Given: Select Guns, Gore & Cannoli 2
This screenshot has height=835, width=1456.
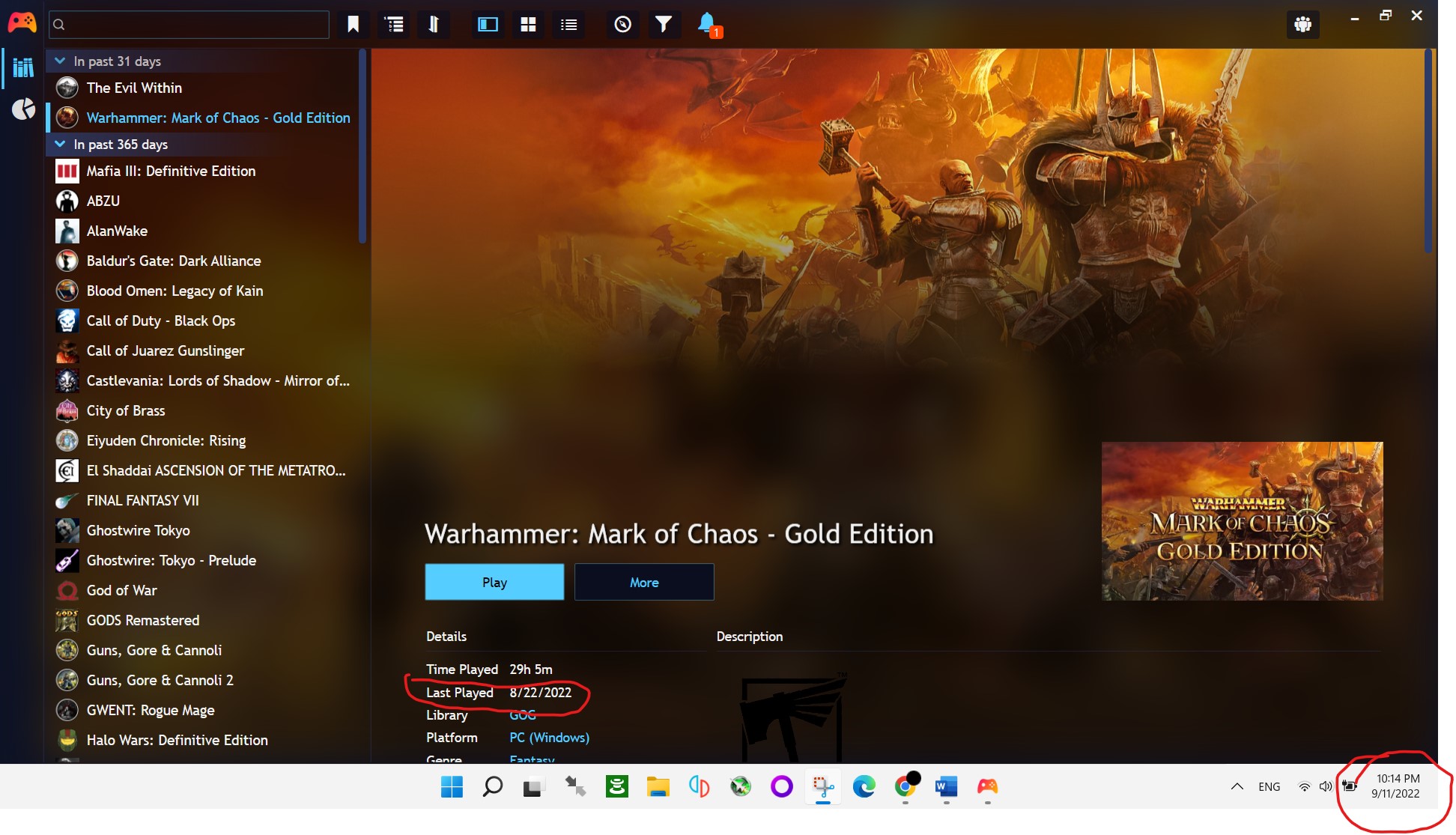Looking at the screenshot, I should (202, 680).
